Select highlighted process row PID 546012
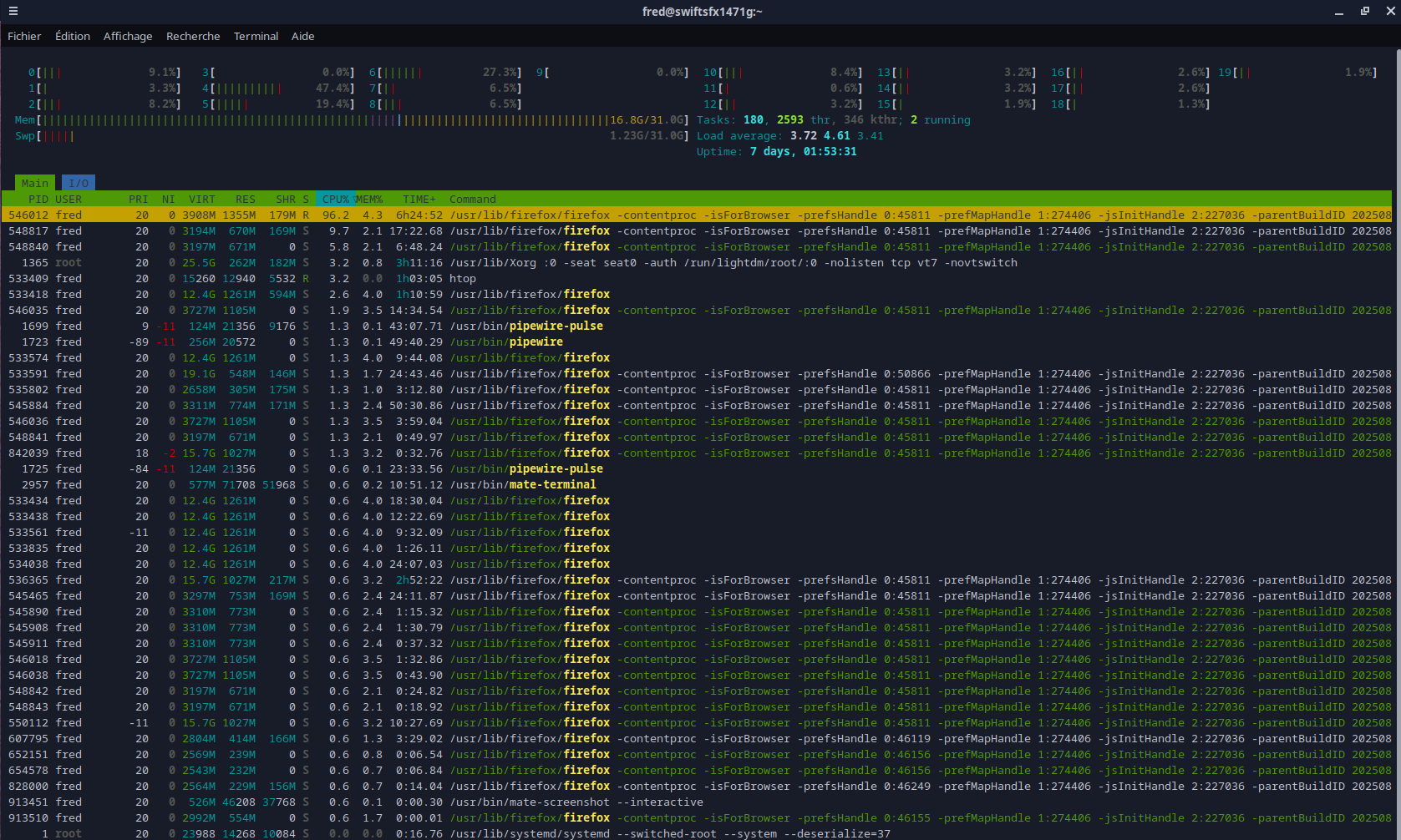 (x=697, y=215)
